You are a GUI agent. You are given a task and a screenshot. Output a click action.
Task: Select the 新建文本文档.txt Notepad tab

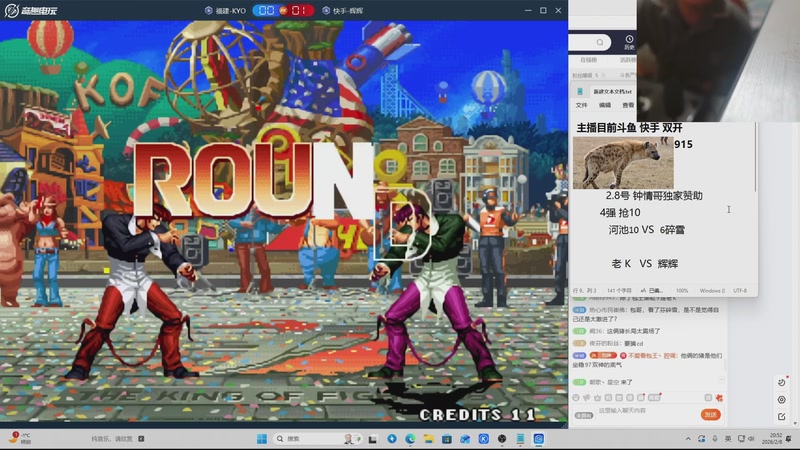point(612,92)
